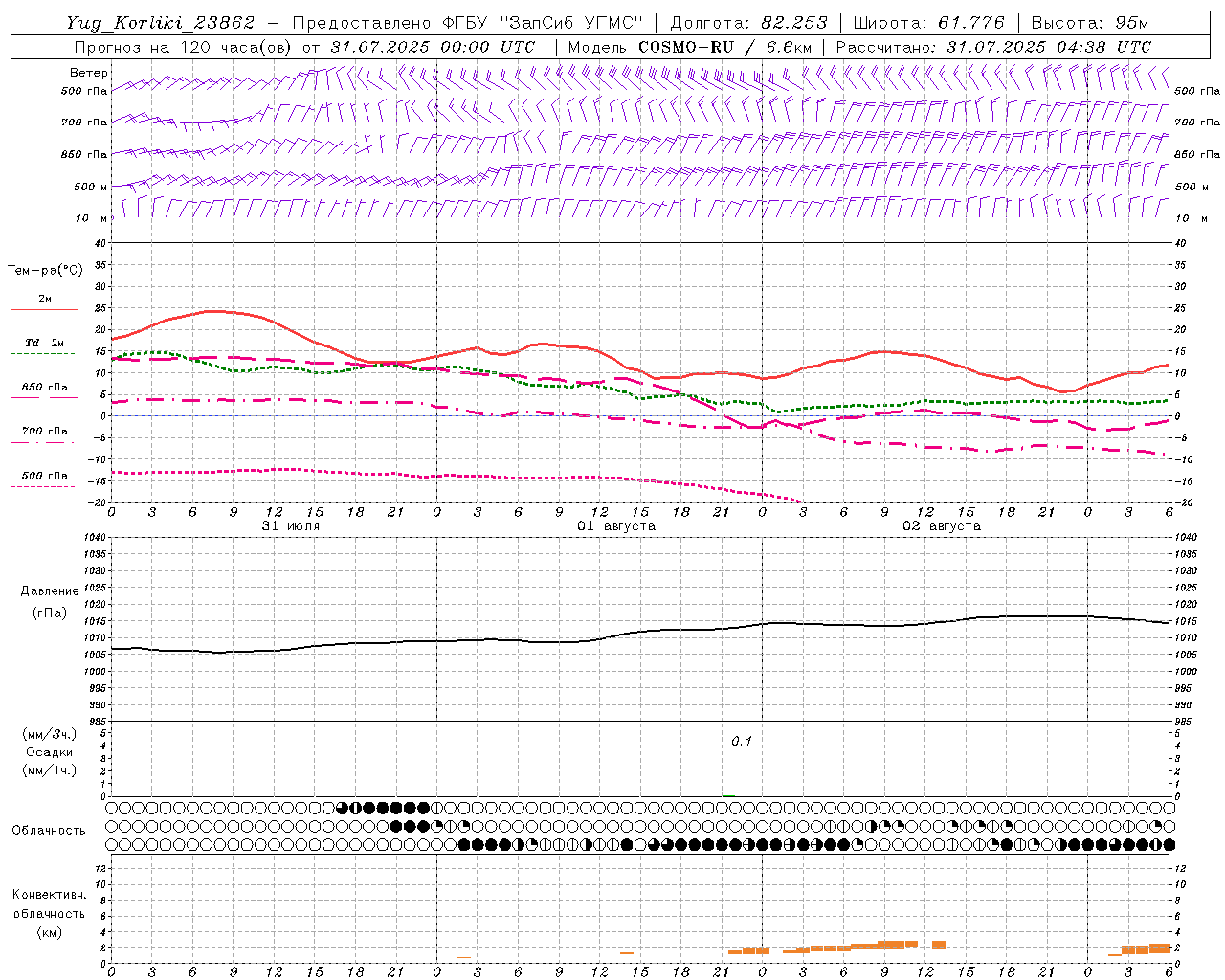Click the Облачность cloud cover label

pos(49,831)
